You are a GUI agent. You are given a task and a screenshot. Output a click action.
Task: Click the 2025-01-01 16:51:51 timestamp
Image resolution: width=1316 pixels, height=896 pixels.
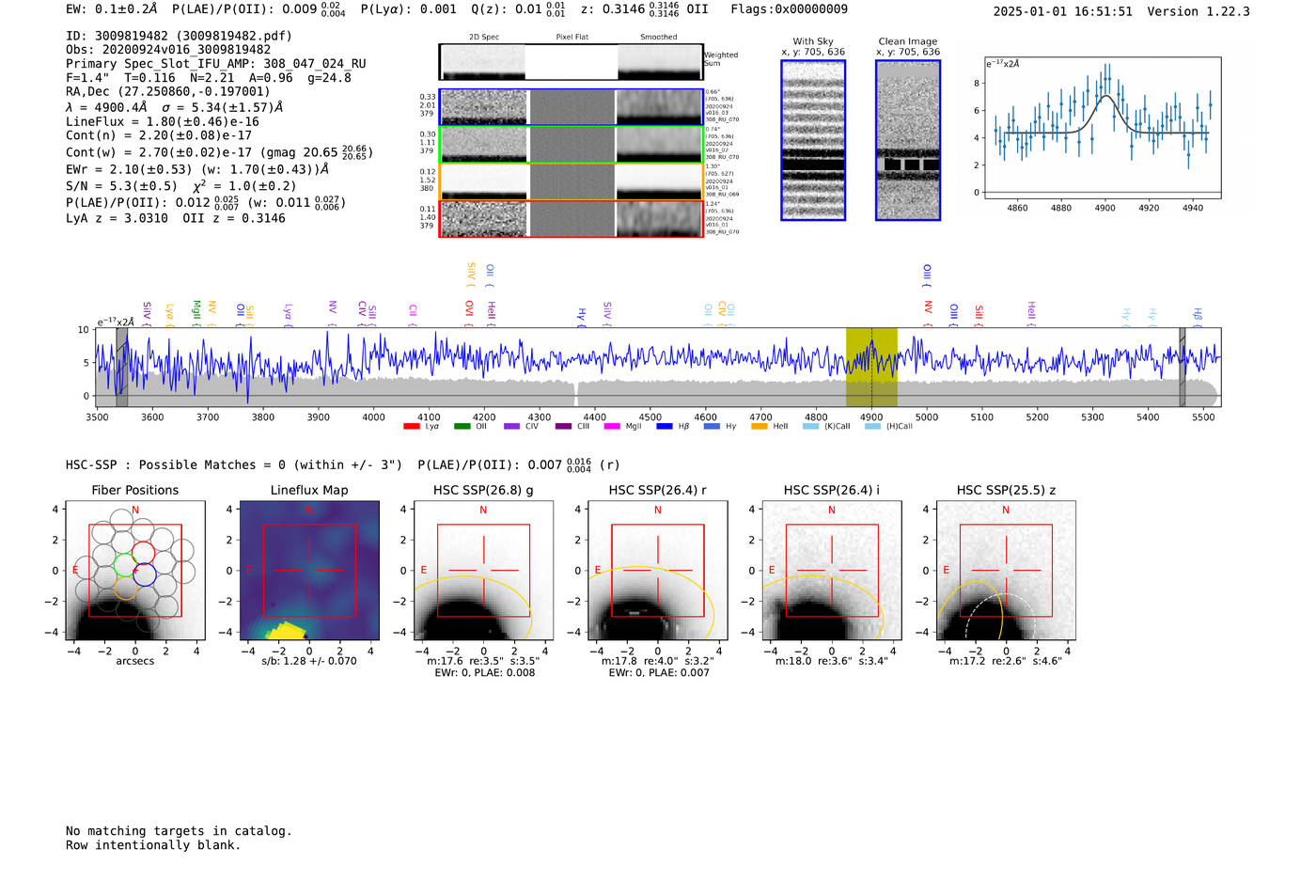point(1062,11)
